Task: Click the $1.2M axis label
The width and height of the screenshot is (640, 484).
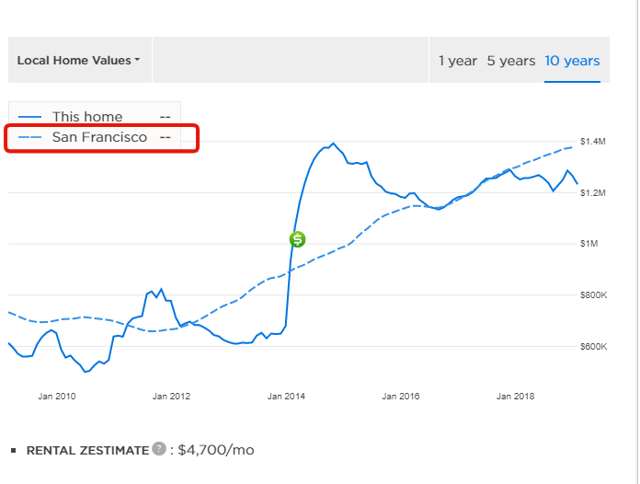Action: coord(593,193)
